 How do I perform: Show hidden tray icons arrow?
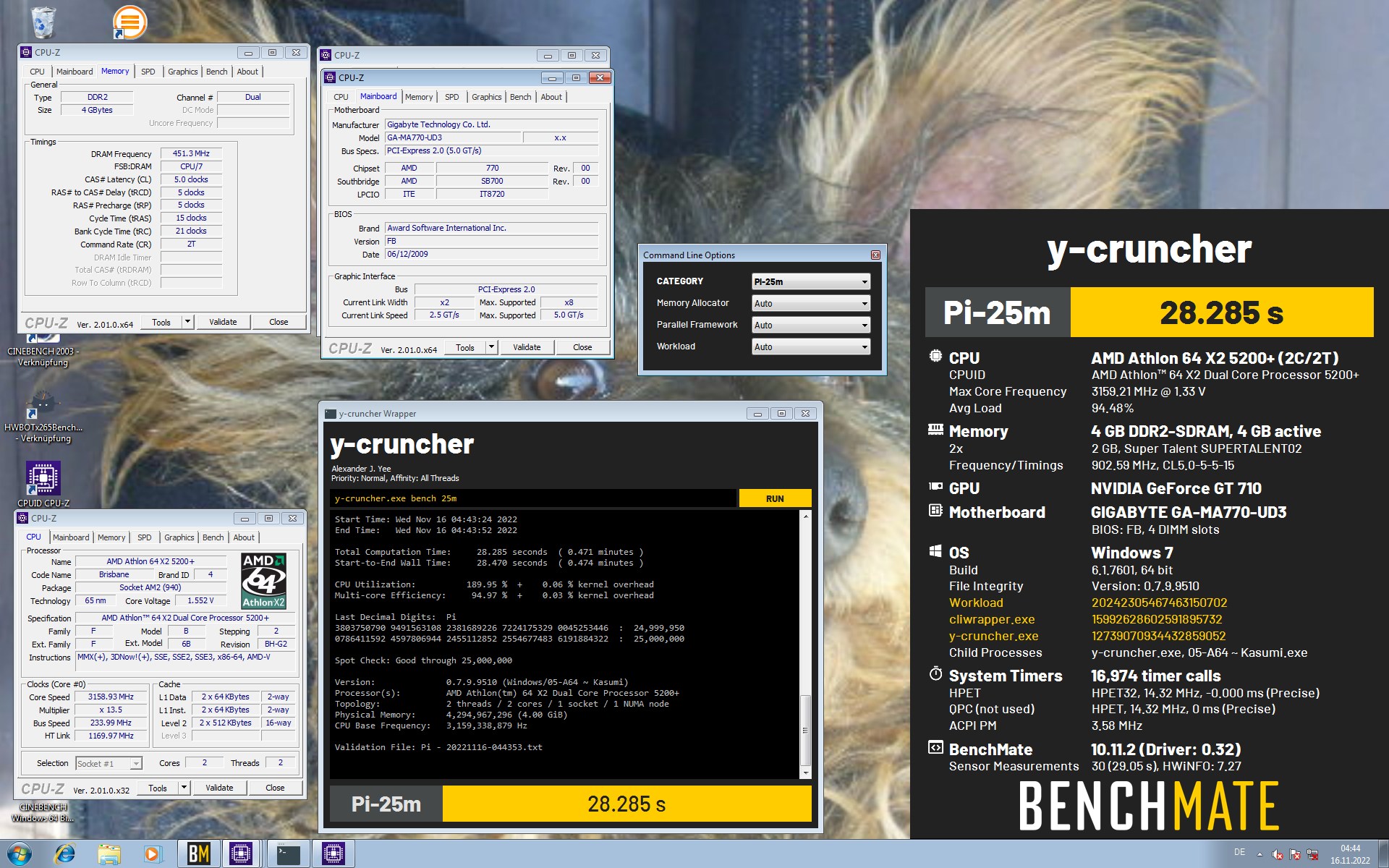tap(1260, 854)
